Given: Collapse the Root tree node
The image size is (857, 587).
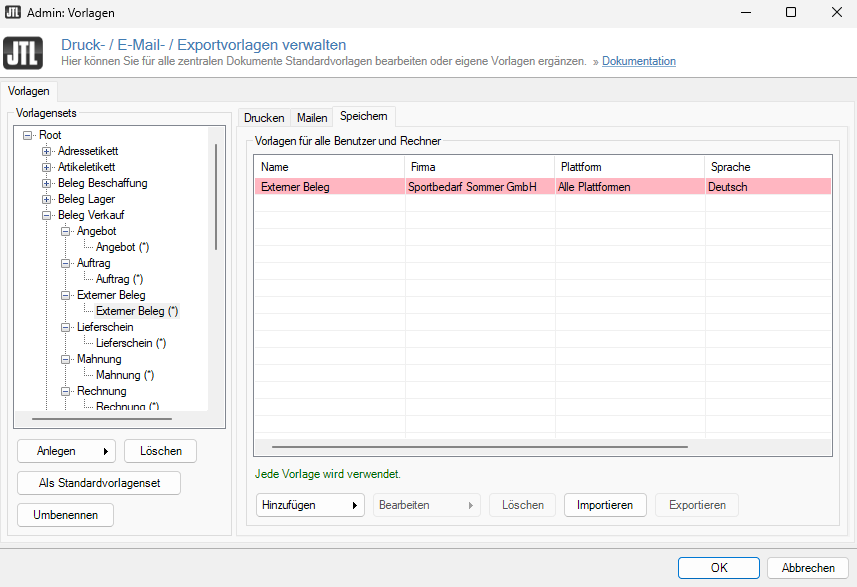Looking at the screenshot, I should point(27,135).
